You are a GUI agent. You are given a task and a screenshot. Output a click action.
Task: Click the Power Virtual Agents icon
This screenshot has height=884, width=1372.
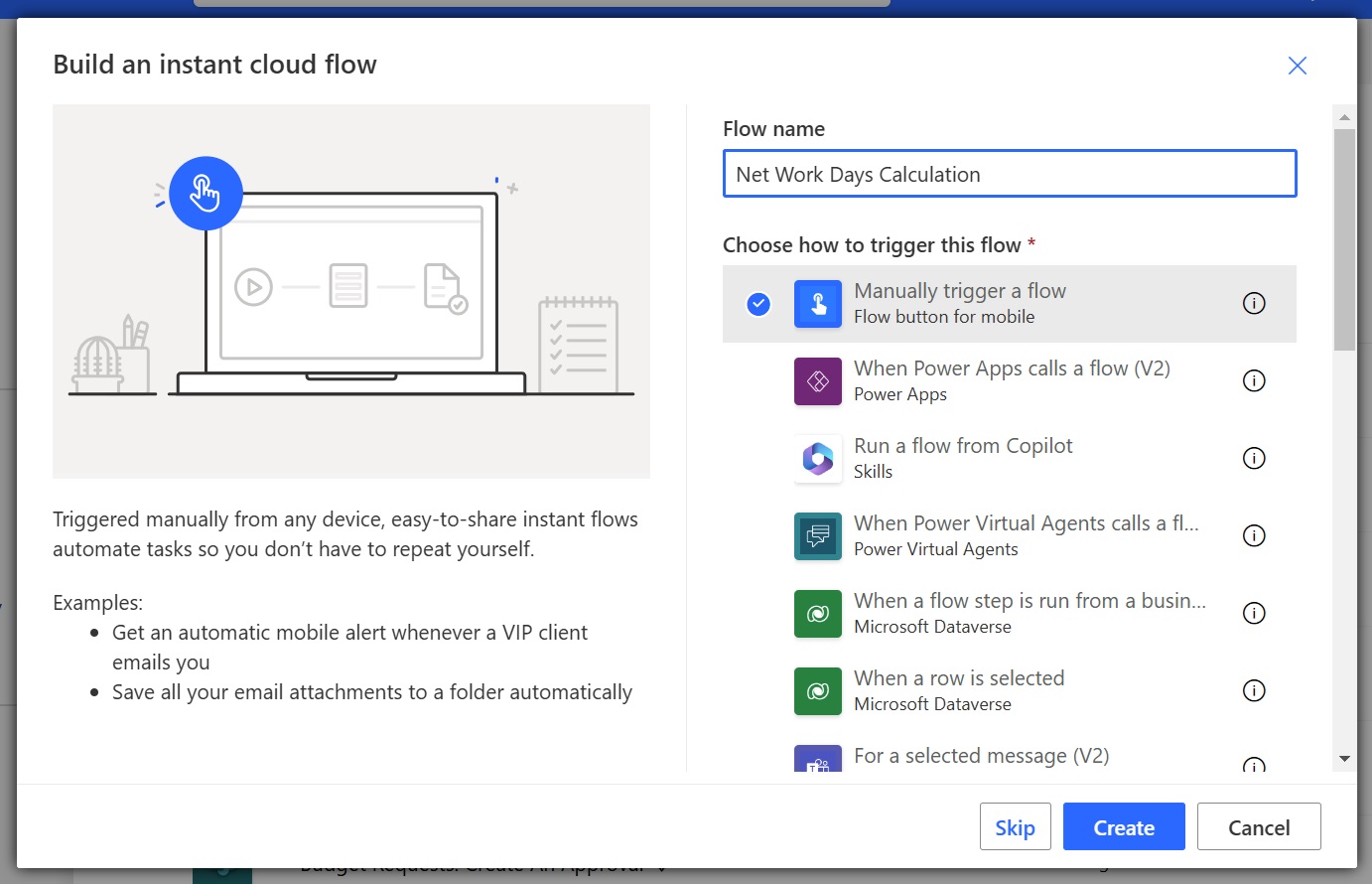click(x=818, y=536)
